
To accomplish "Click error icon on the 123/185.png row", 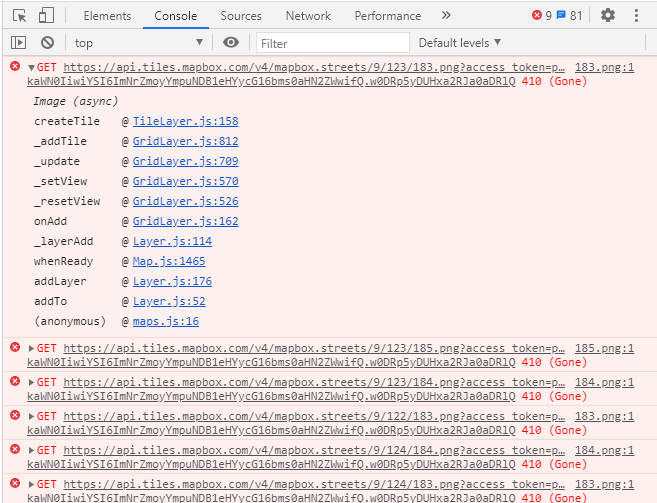I will click(15, 347).
